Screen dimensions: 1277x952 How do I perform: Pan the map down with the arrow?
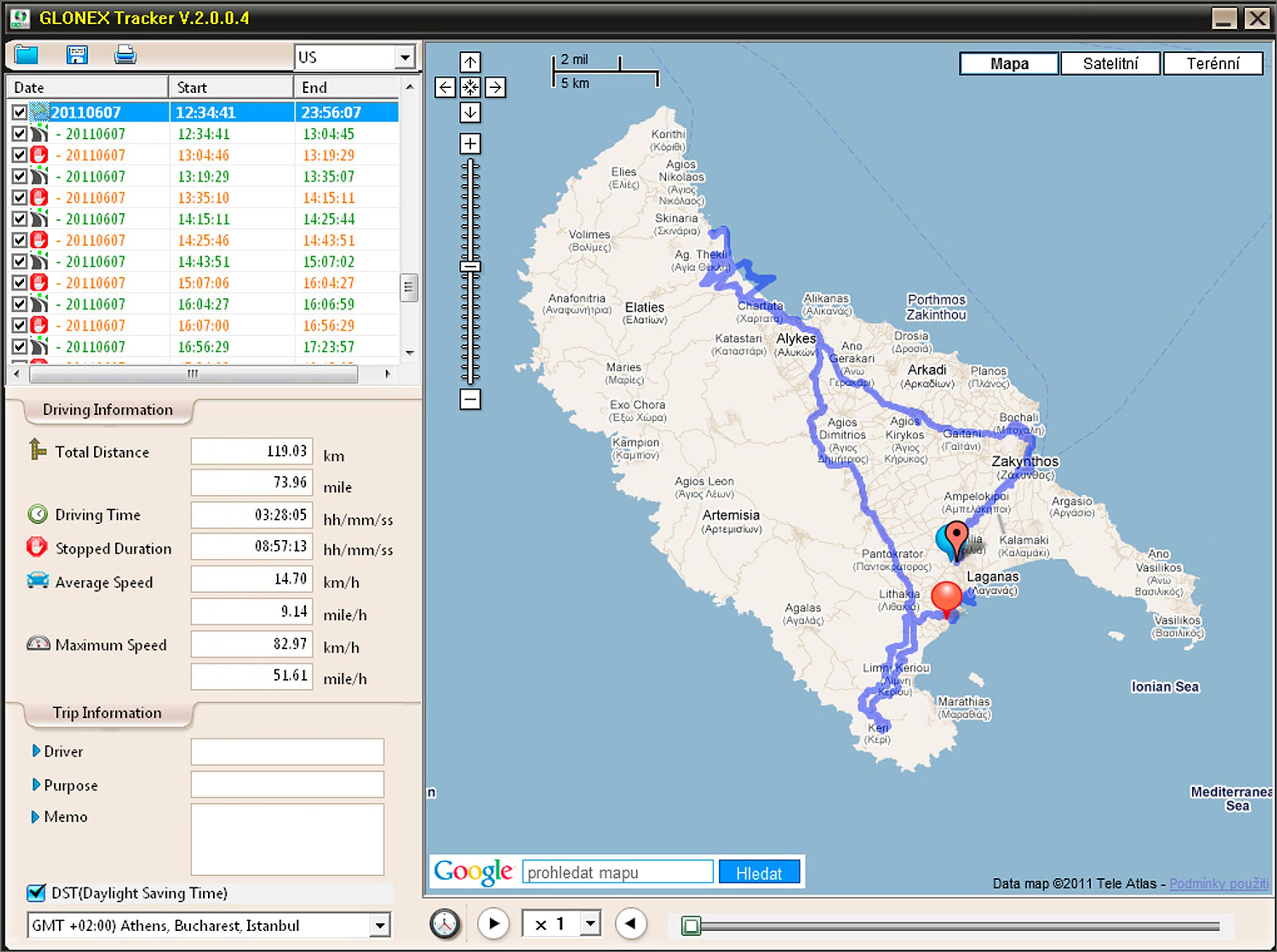pos(470,113)
